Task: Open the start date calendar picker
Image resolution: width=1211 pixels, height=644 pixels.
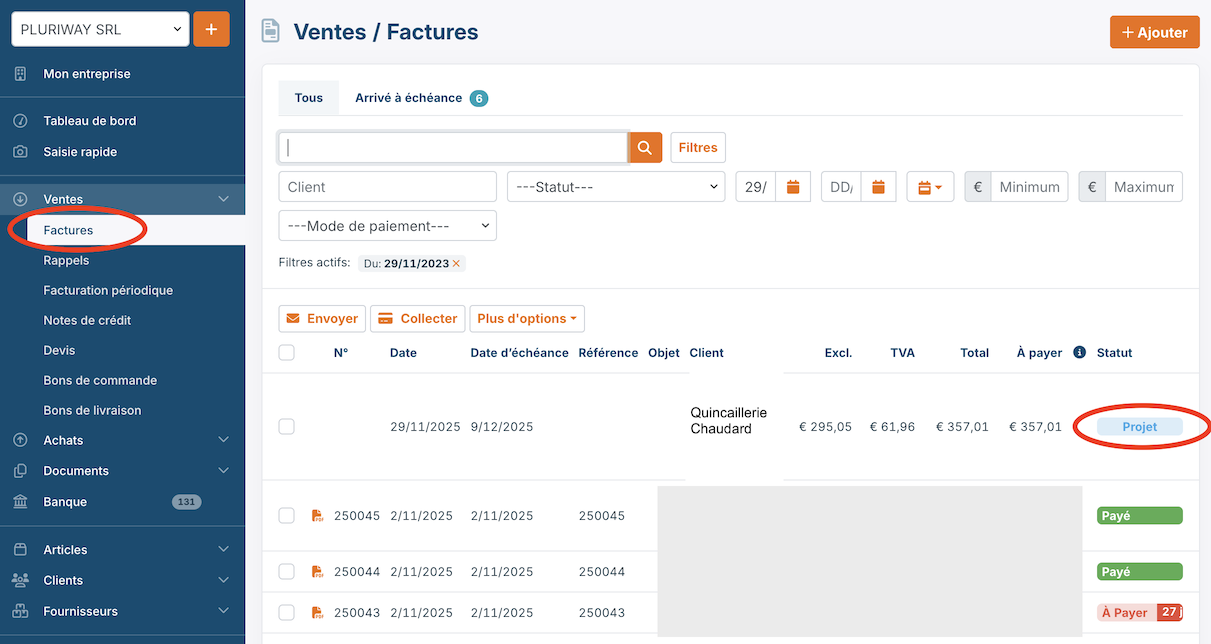Action: [793, 187]
